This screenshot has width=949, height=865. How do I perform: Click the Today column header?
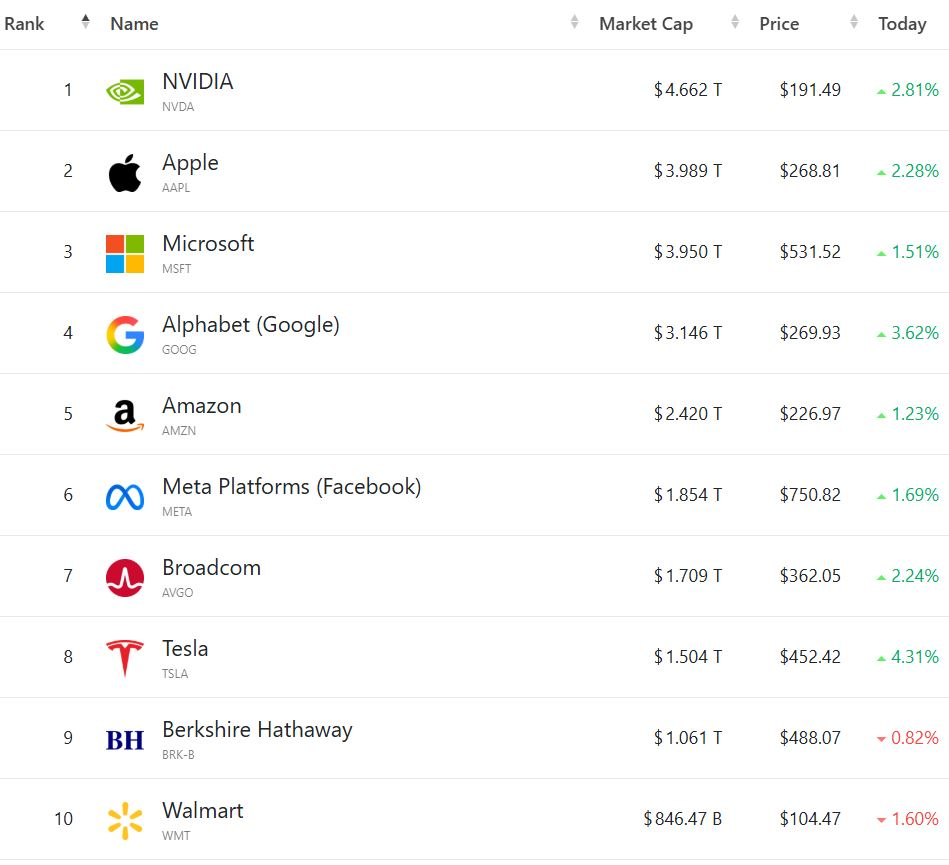click(902, 24)
